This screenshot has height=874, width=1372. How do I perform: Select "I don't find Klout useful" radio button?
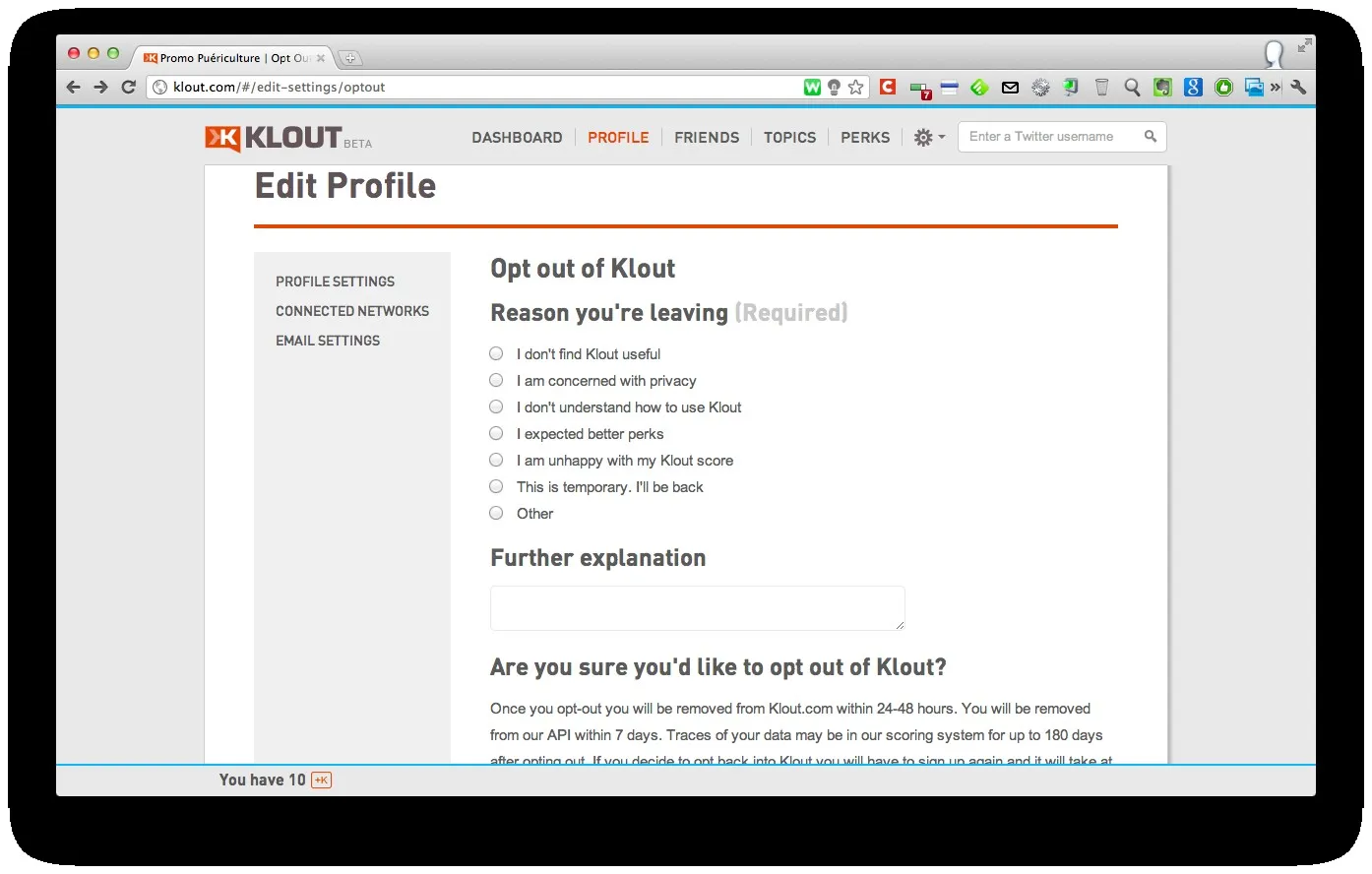pos(496,353)
